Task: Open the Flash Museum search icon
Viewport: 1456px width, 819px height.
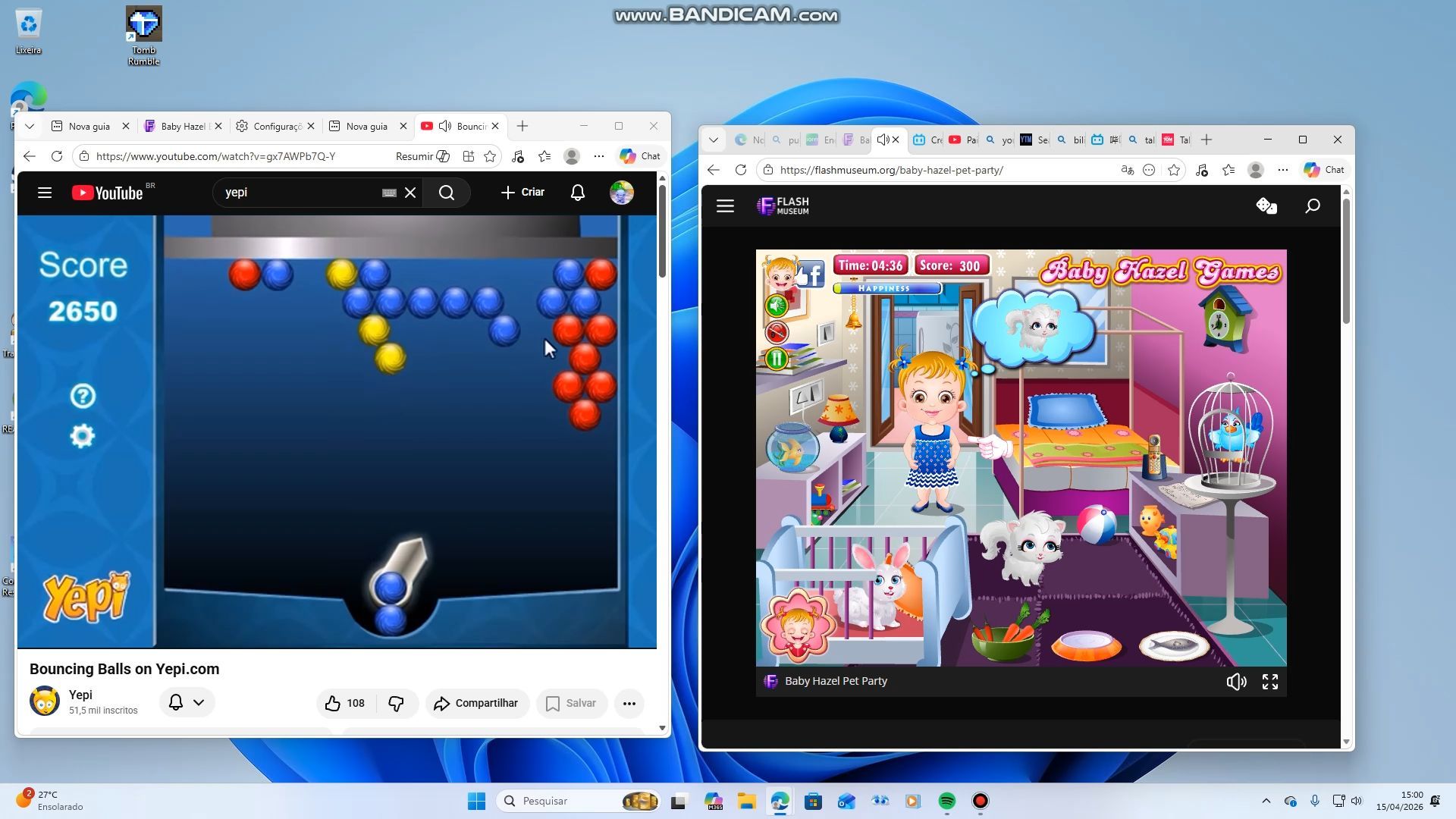Action: click(1312, 206)
